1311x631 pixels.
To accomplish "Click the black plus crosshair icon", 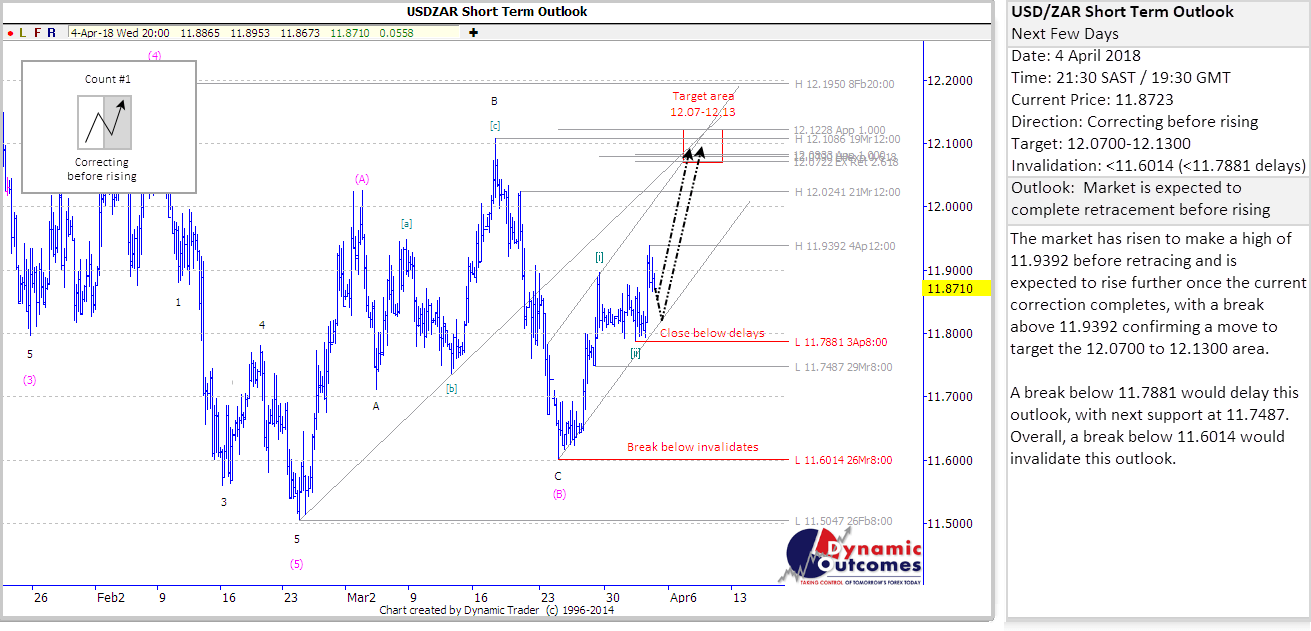I will point(473,33).
